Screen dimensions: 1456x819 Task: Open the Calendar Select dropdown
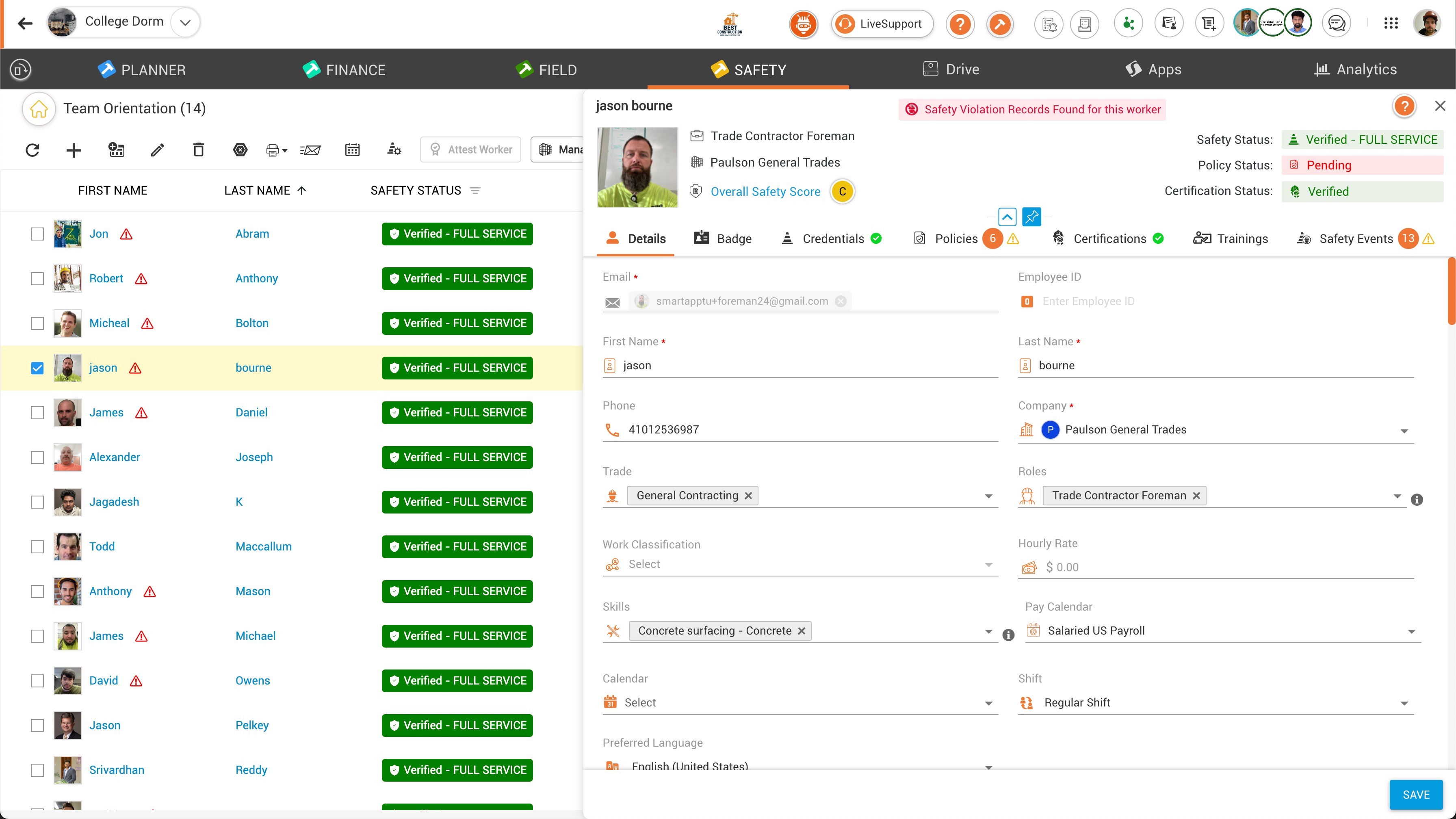(x=800, y=702)
